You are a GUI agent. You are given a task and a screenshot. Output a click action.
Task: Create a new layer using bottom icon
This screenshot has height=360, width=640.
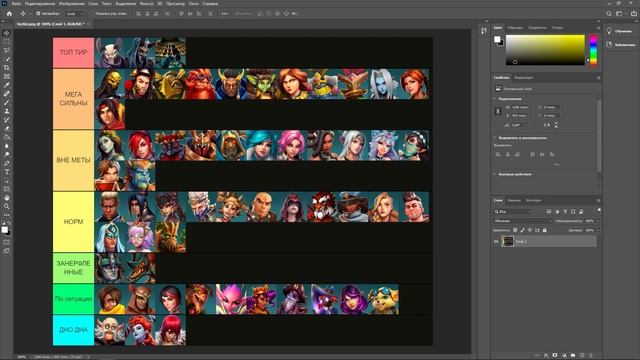point(582,355)
